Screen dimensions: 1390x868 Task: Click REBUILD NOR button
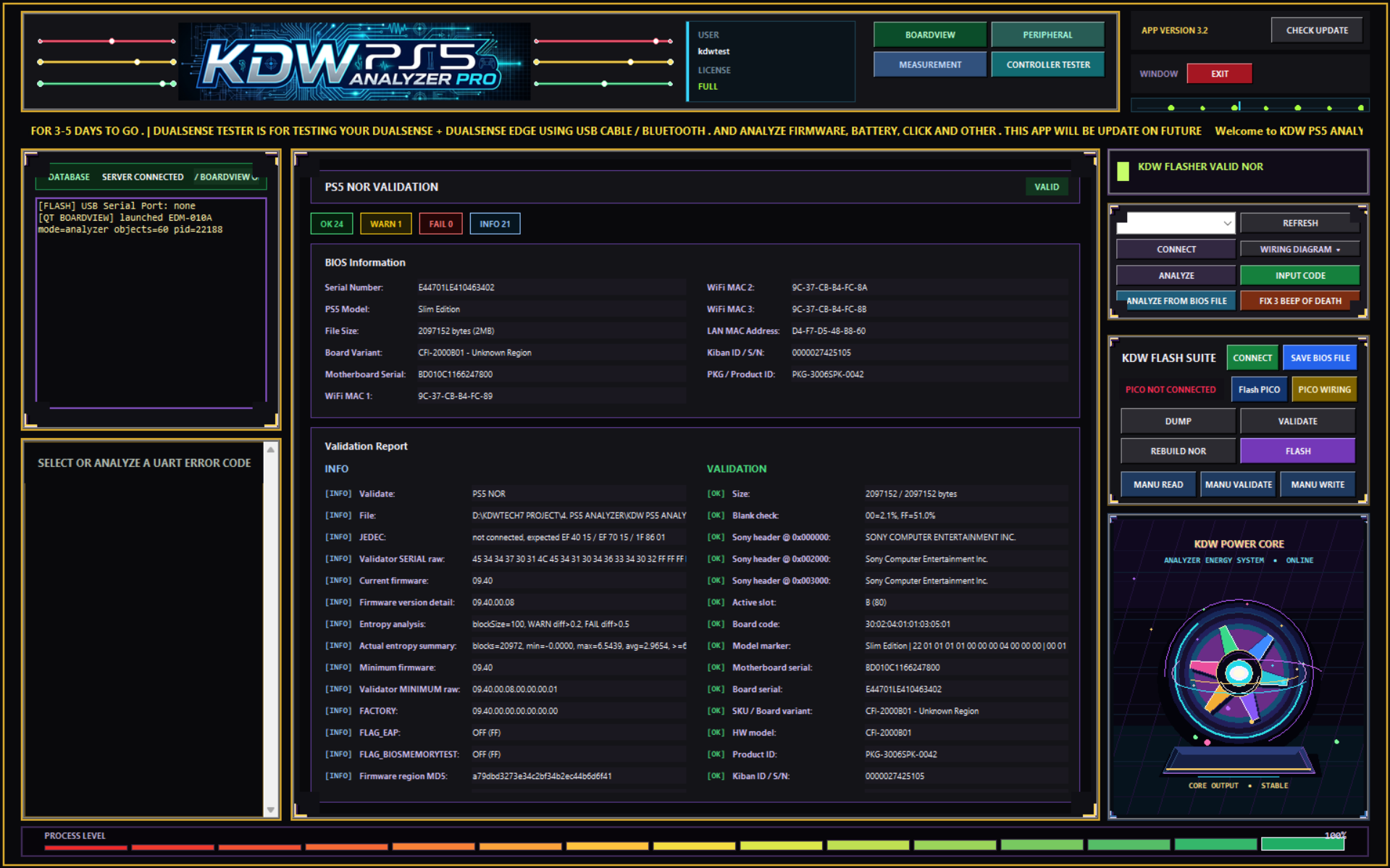pyautogui.click(x=1178, y=451)
